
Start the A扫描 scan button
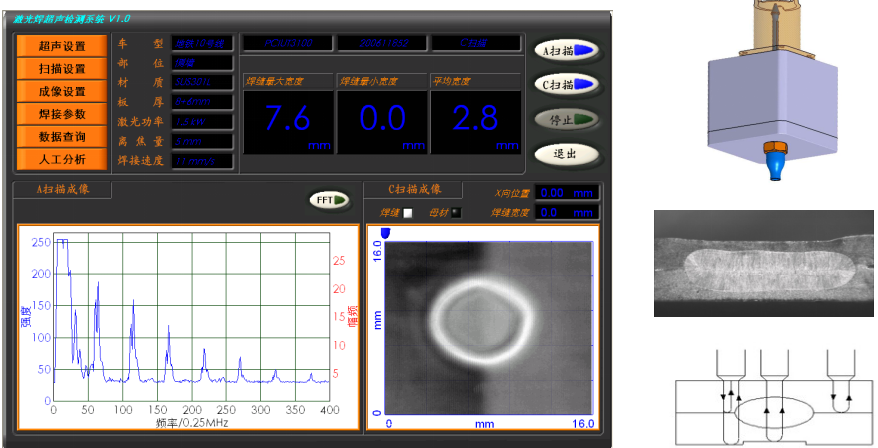coord(566,50)
